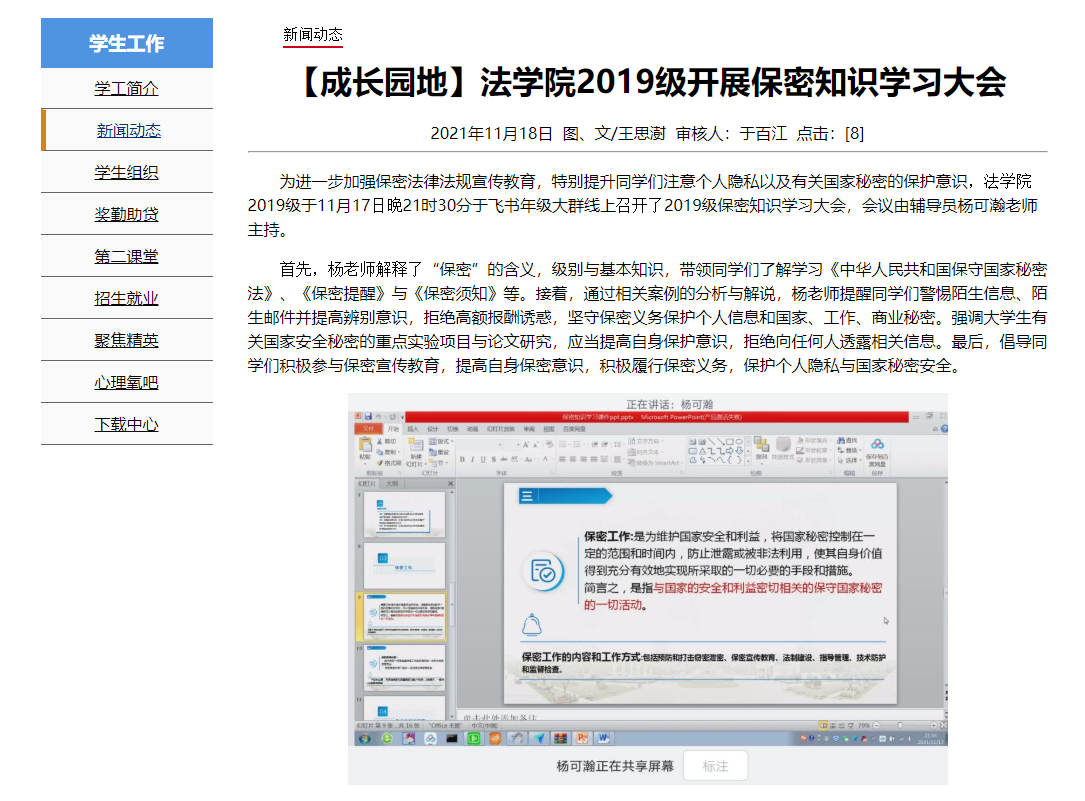This screenshot has width=1085, height=801.
Task: Click the Find (查找) binoculars icon
Action: coord(840,441)
